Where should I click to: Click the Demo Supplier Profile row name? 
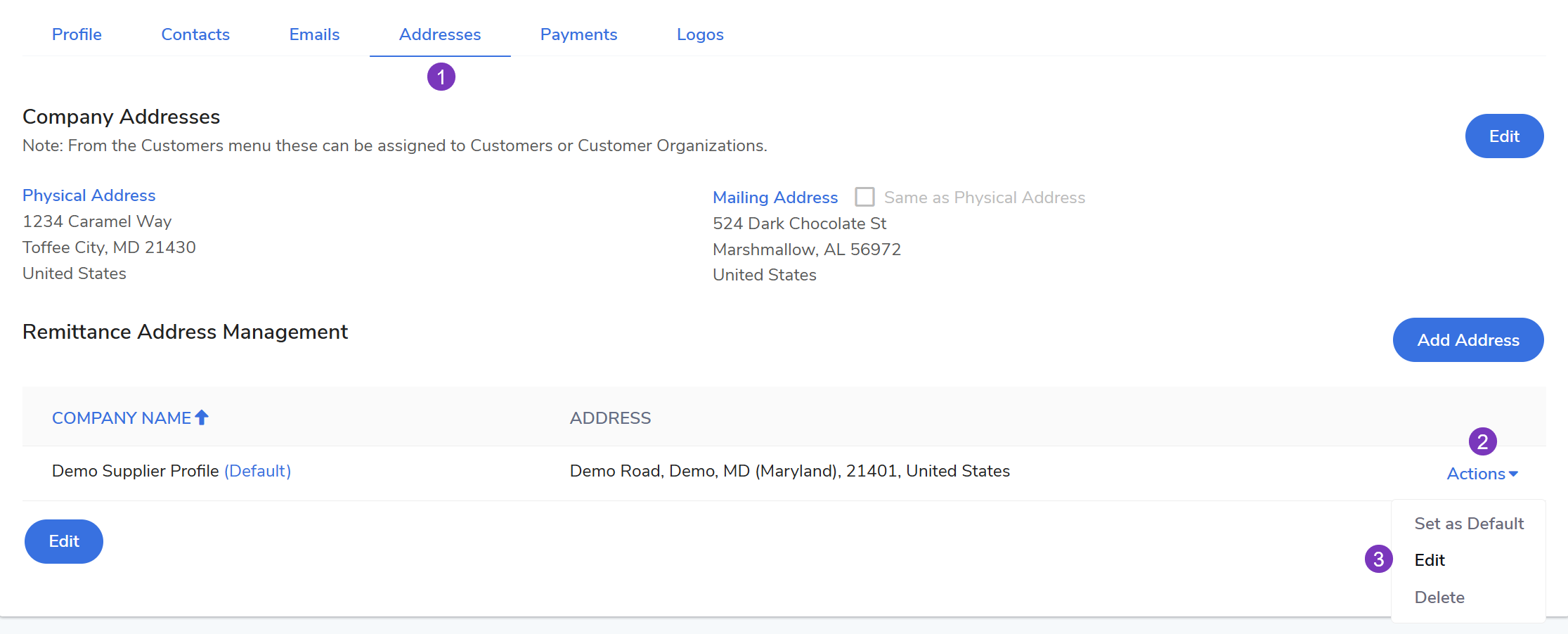pyautogui.click(x=136, y=471)
